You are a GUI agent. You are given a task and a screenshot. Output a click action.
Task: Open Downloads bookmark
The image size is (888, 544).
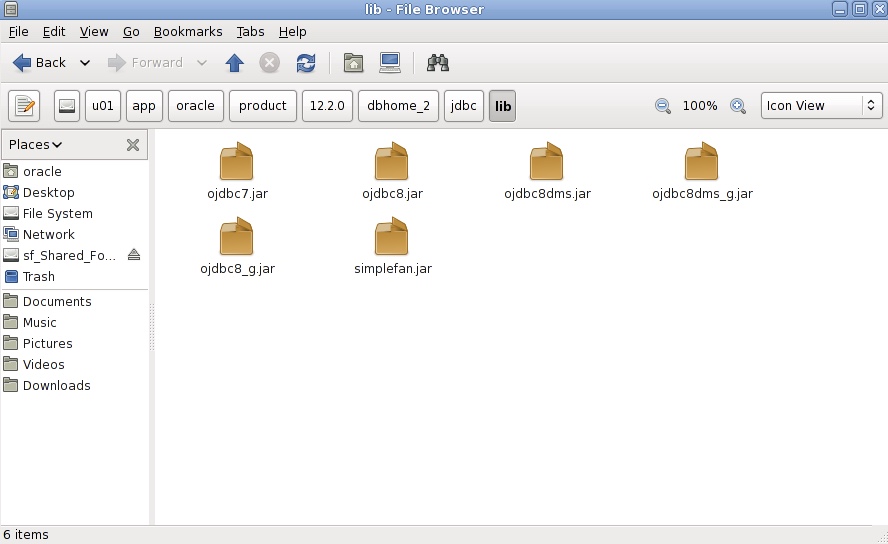click(x=56, y=385)
